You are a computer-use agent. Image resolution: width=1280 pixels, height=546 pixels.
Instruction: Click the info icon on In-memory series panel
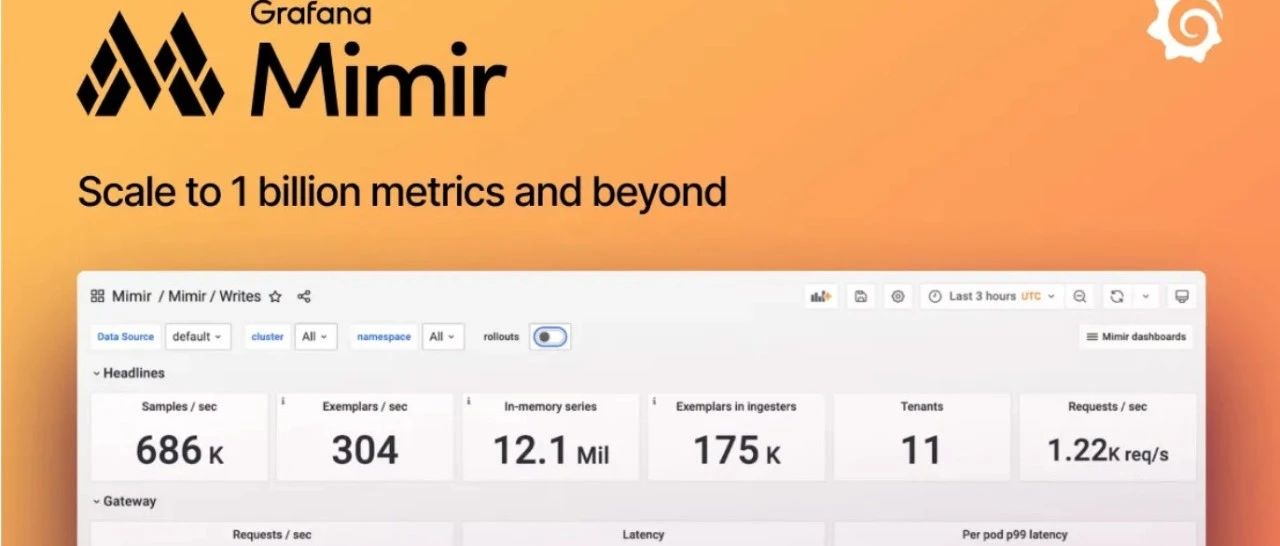(x=468, y=401)
